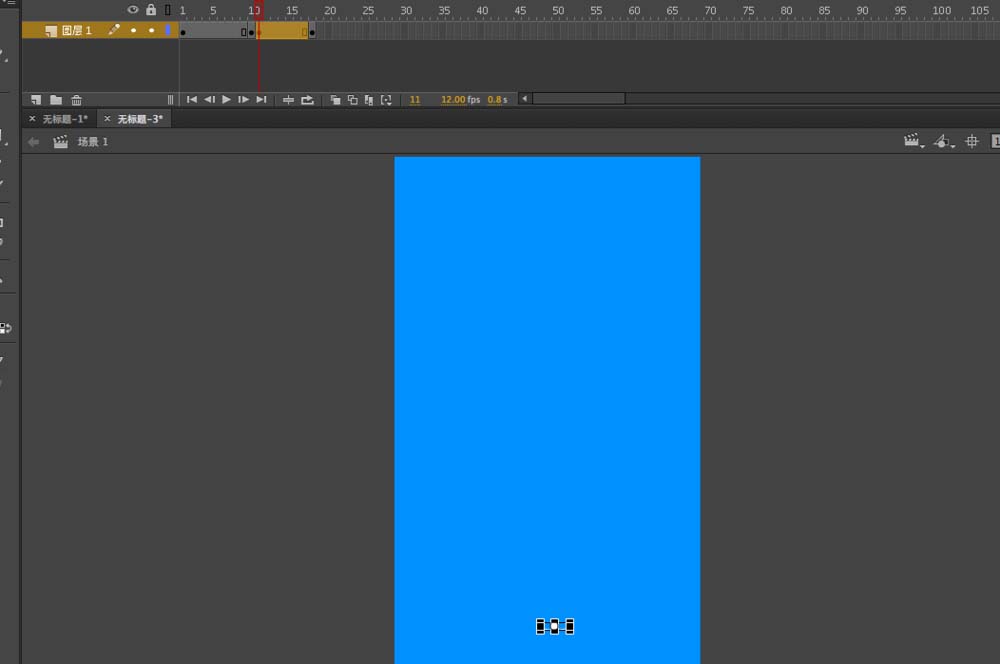Click the timeline scroll left arrow
1000x664 pixels.
(524, 99)
